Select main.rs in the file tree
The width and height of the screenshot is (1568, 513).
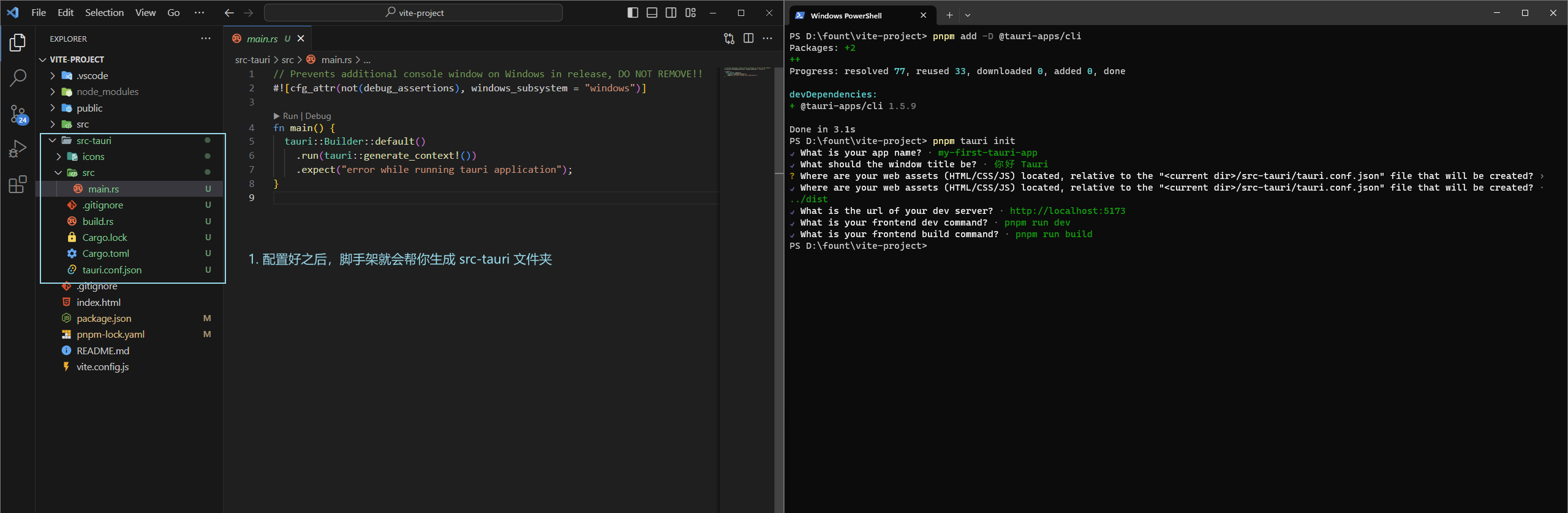(130, 189)
